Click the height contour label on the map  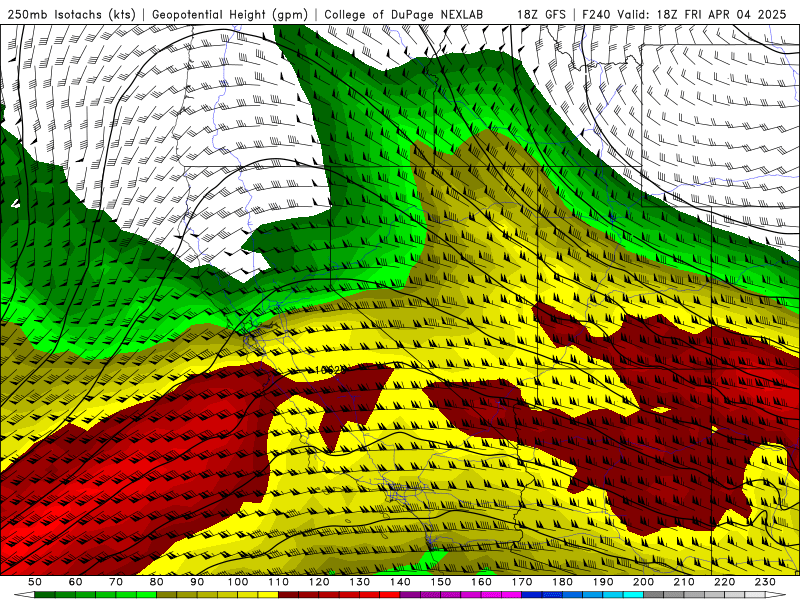coord(331,370)
